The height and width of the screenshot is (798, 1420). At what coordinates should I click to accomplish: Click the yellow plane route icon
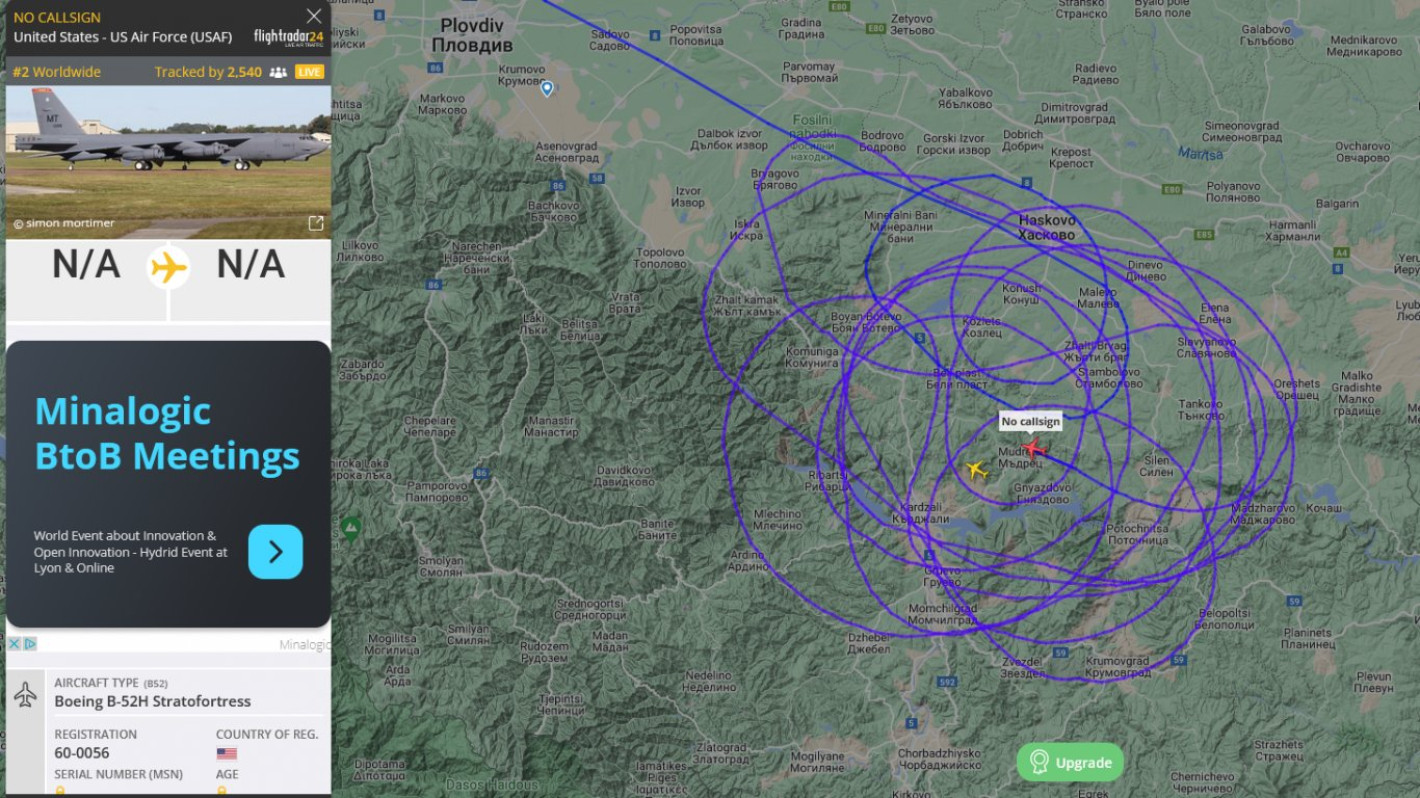pyautogui.click(x=168, y=267)
